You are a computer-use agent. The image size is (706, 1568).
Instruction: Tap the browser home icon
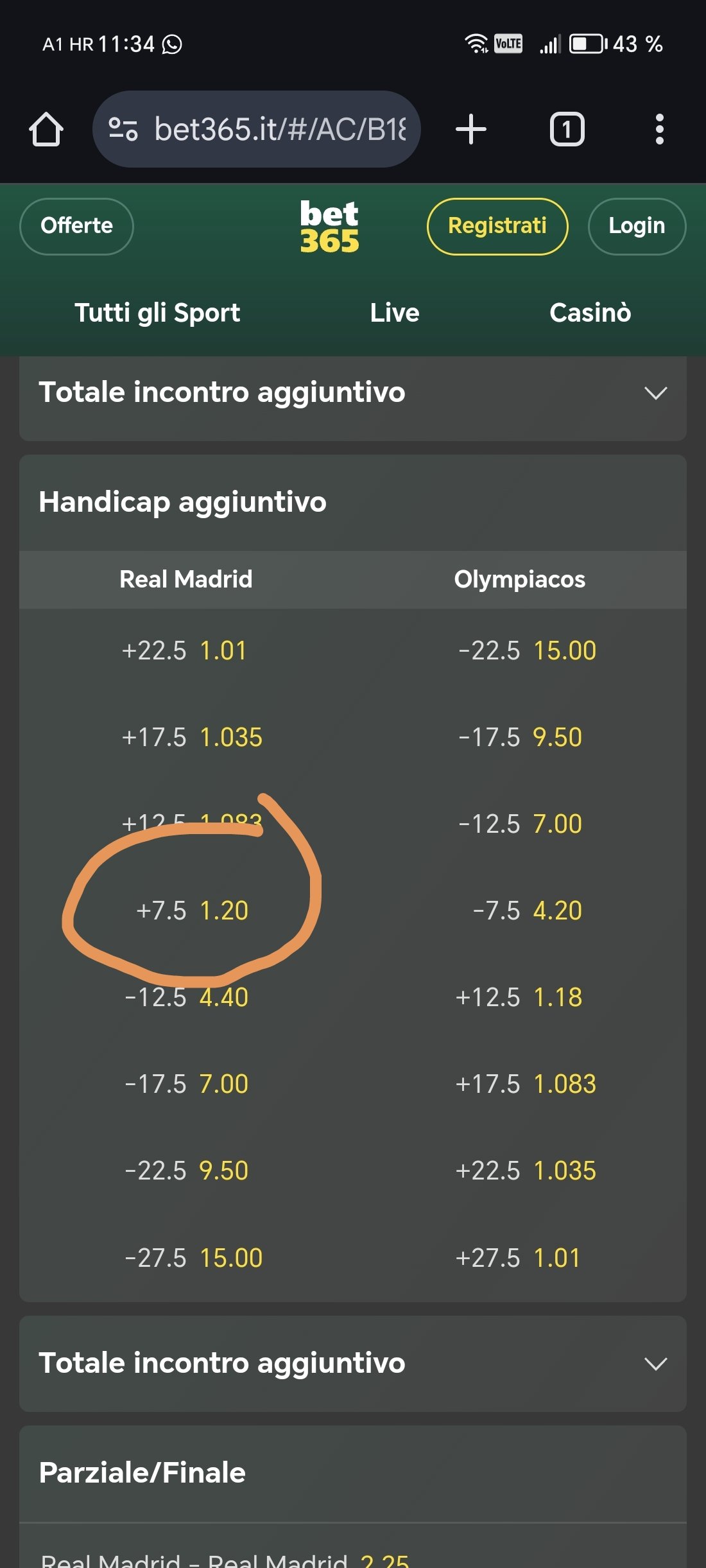(x=46, y=129)
